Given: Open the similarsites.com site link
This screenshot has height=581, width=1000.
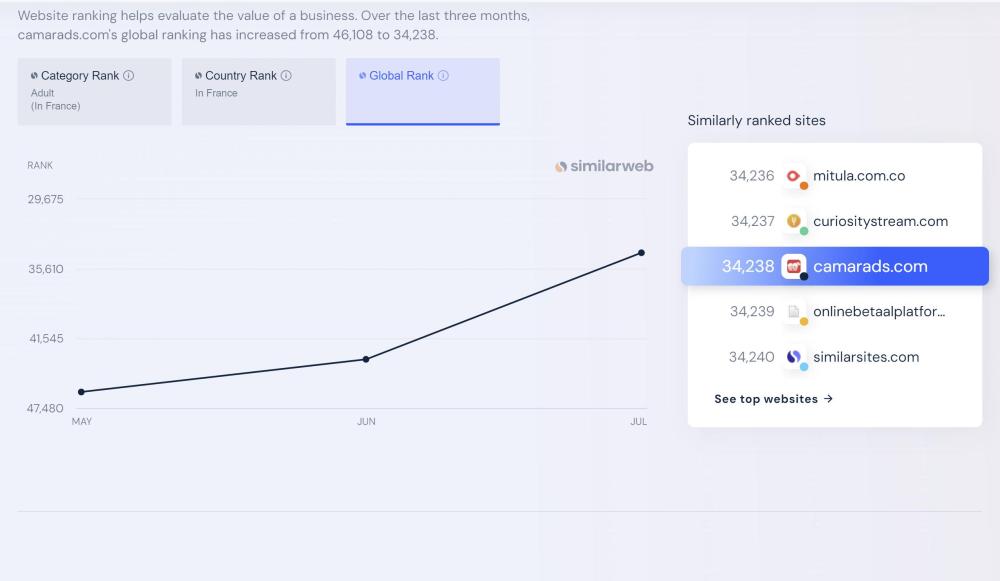Looking at the screenshot, I should coord(866,357).
